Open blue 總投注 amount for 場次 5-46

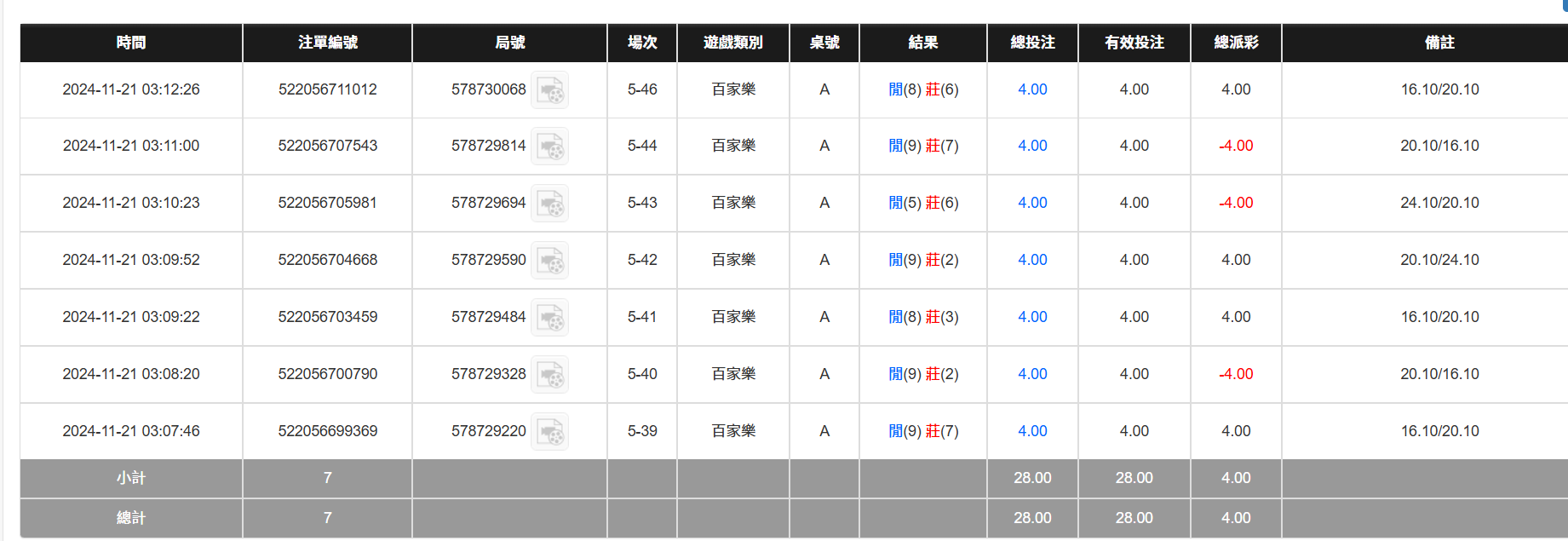1032,89
